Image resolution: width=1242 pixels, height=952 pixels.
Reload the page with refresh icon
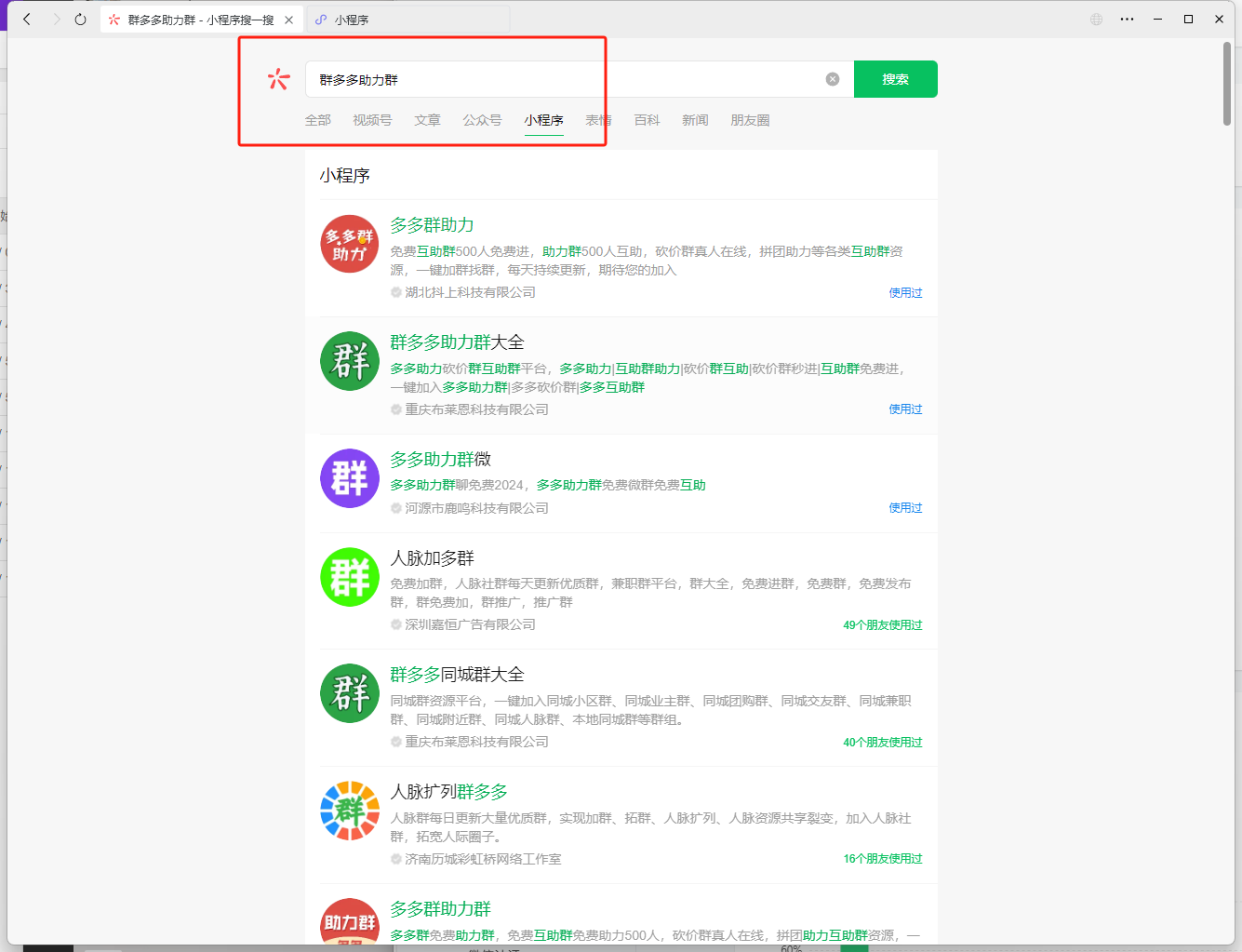pos(81,19)
